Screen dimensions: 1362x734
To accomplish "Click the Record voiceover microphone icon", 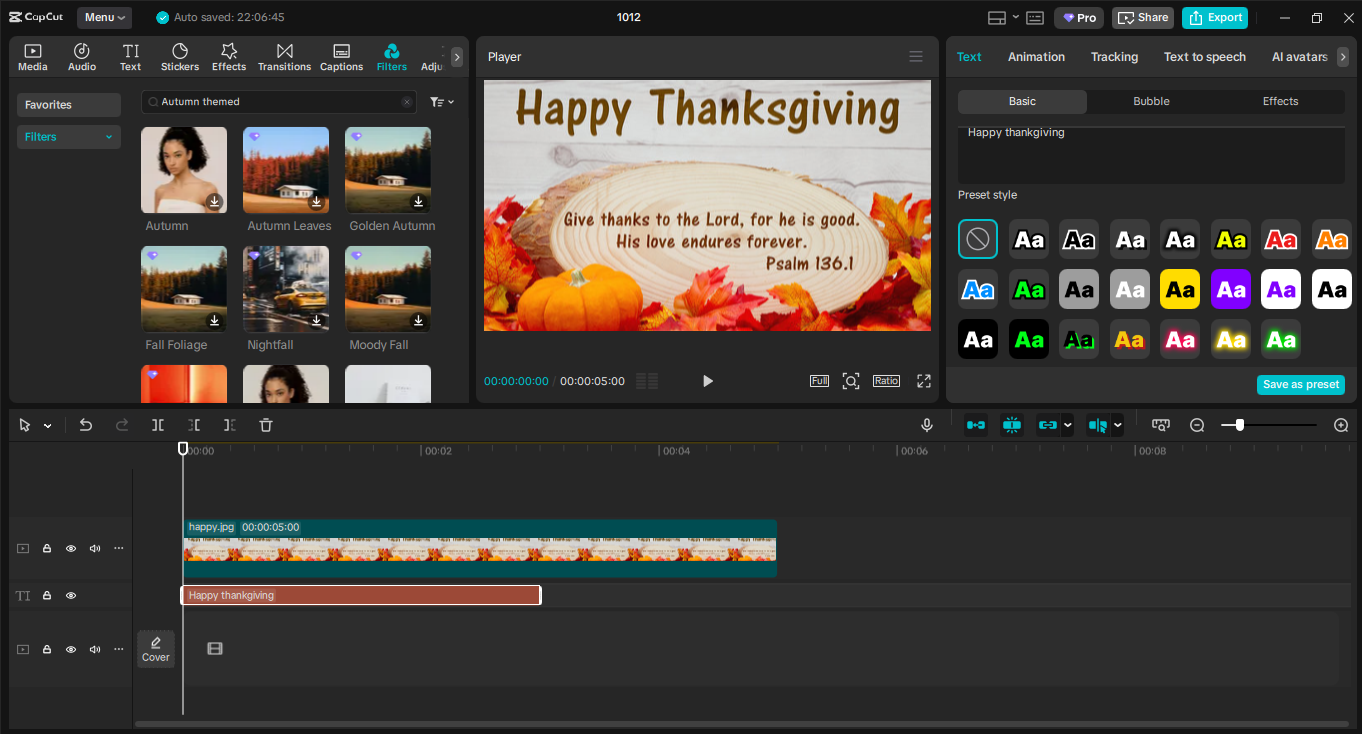I will point(926,425).
